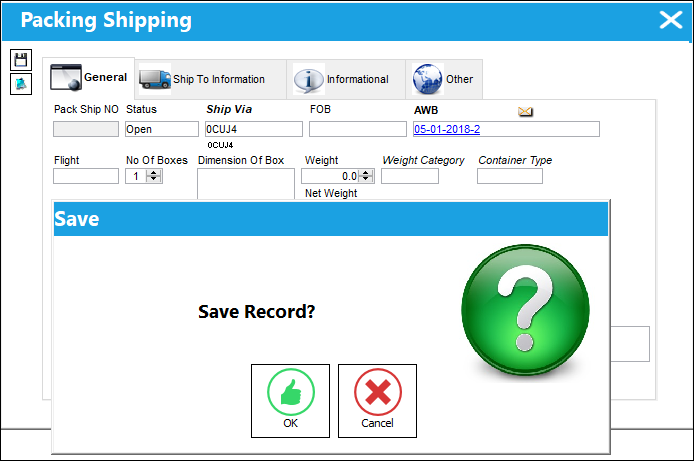Click the Weight Category field
The height and width of the screenshot is (461, 694).
click(410, 176)
